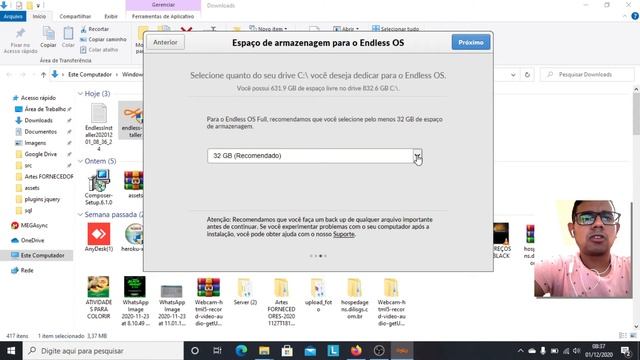Open the 32 GB storage size dropdown

[x=417, y=156]
